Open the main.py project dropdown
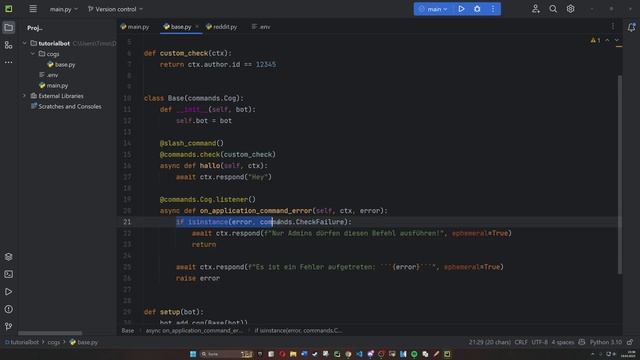 pos(63,9)
